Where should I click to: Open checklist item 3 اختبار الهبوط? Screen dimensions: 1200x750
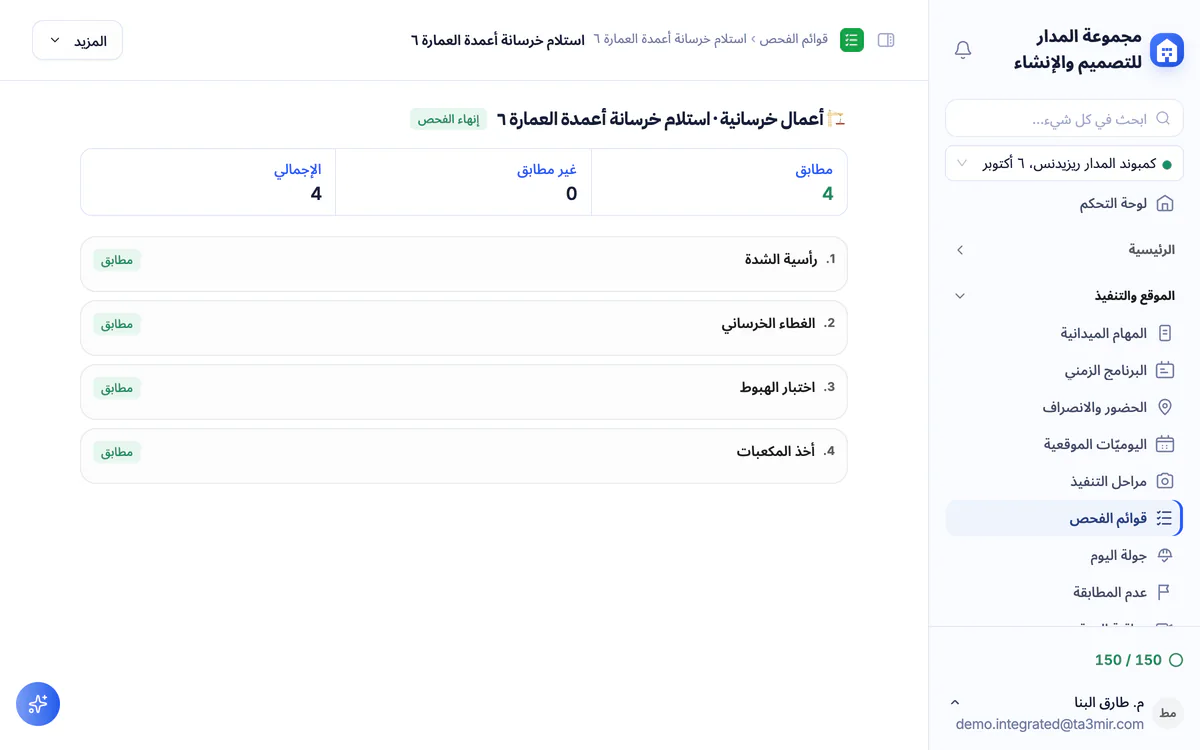[x=464, y=392]
